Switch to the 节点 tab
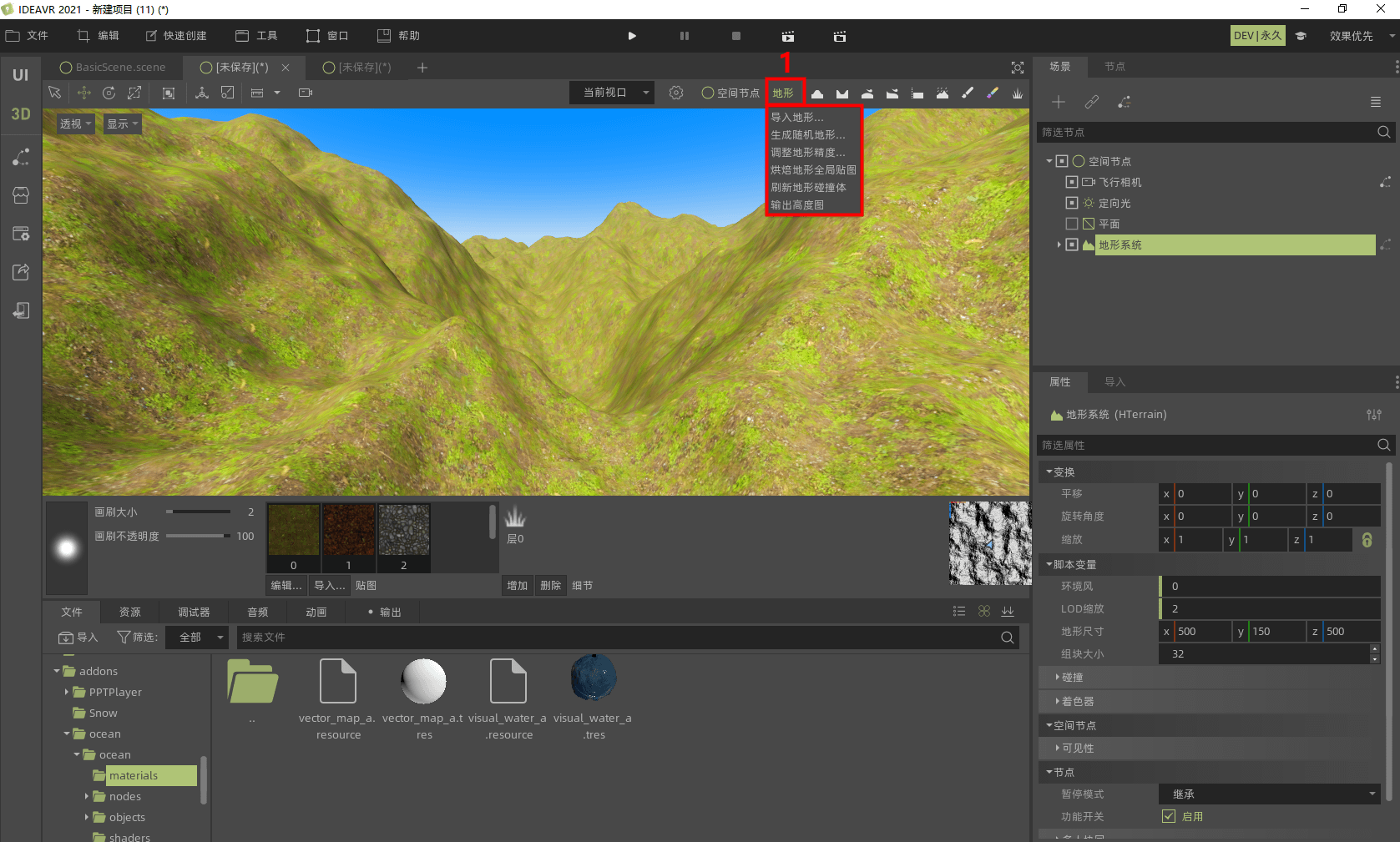 pos(1114,67)
